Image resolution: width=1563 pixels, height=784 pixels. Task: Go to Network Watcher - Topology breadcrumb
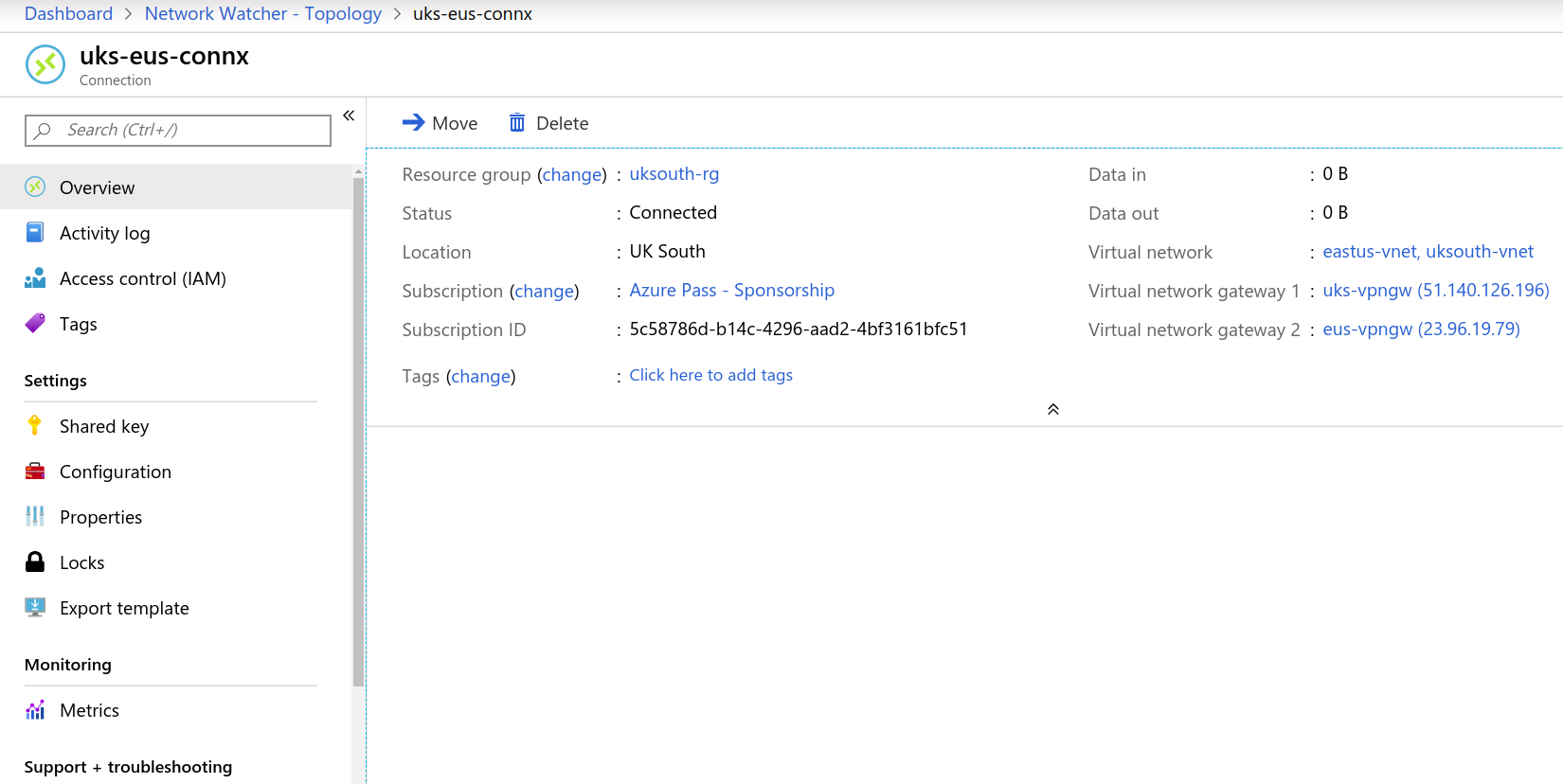coord(263,13)
